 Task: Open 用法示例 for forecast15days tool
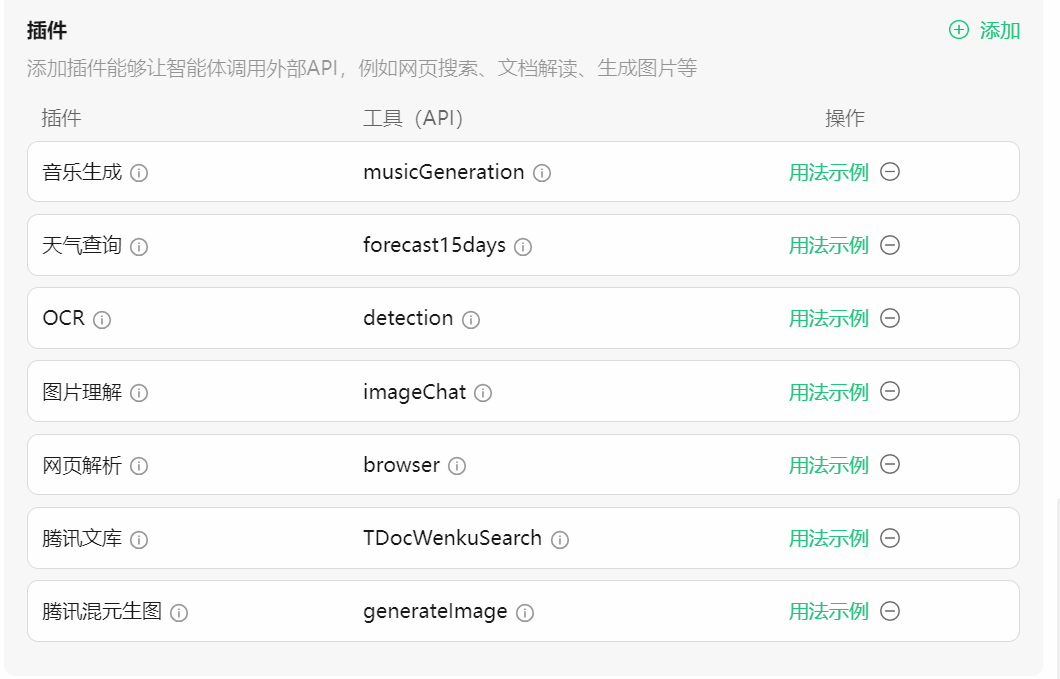point(828,245)
